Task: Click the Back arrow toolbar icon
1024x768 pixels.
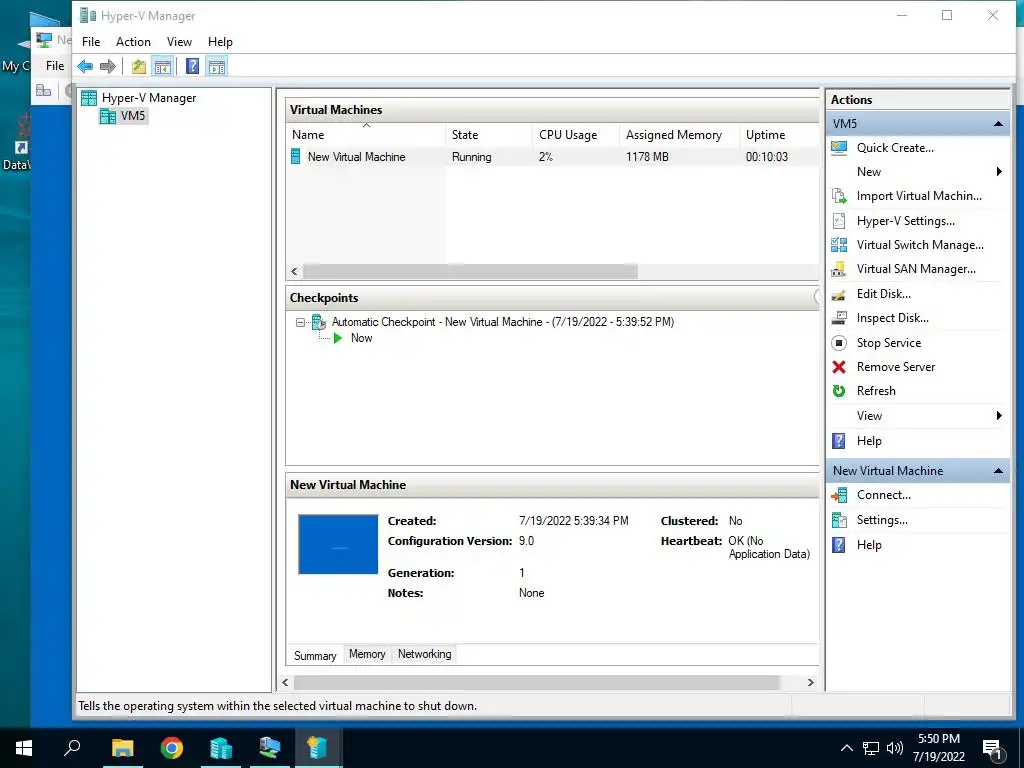Action: (x=85, y=66)
